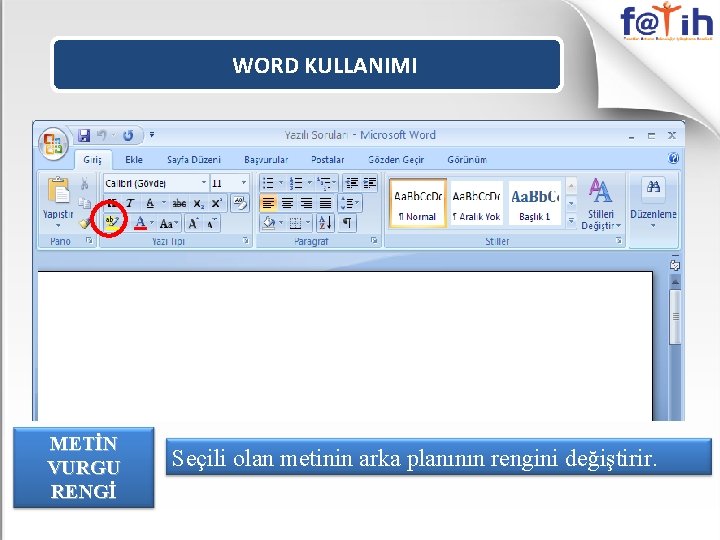
Task: Activate the Format Painter brush
Action: pyautogui.click(x=84, y=223)
